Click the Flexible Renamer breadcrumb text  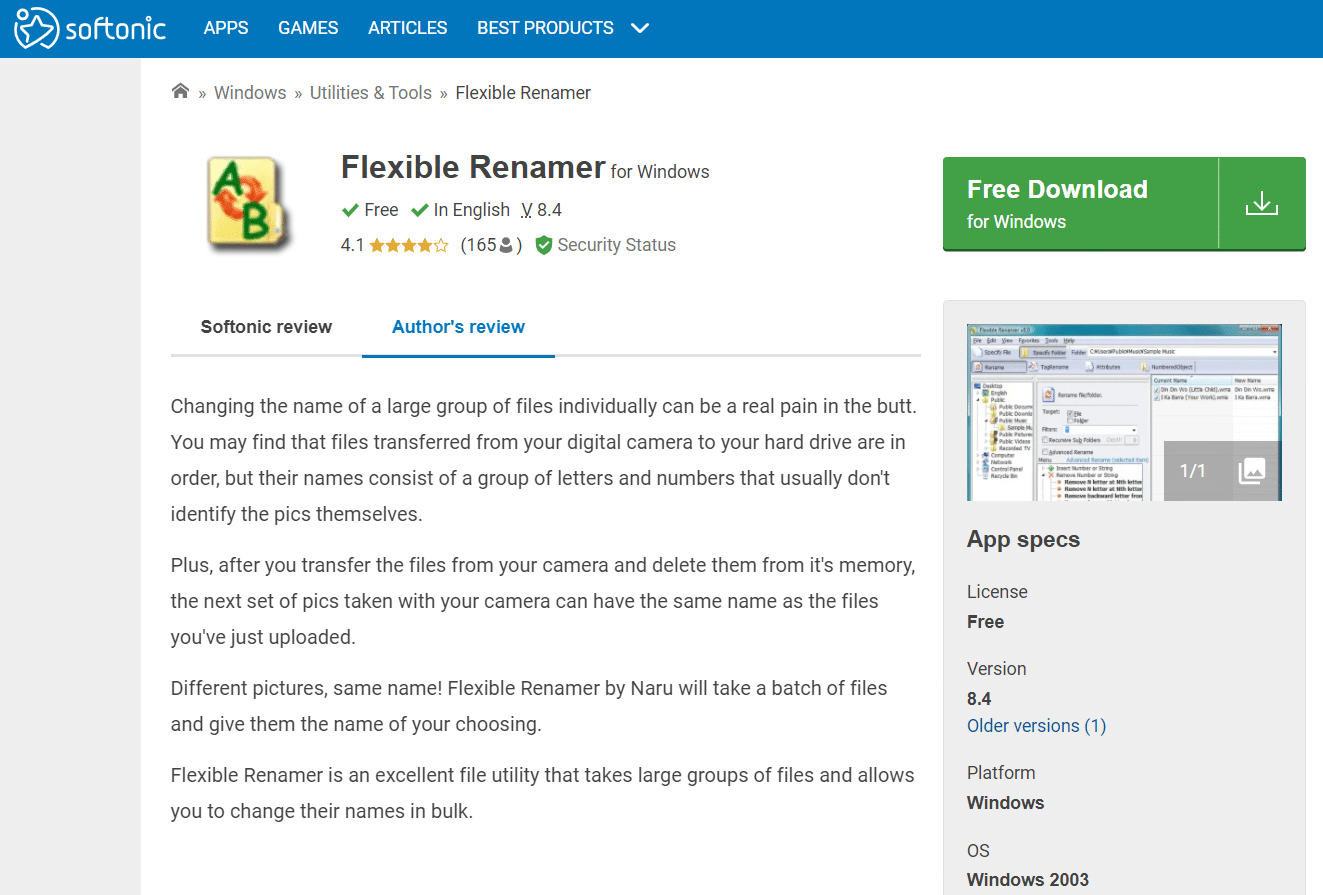click(523, 93)
